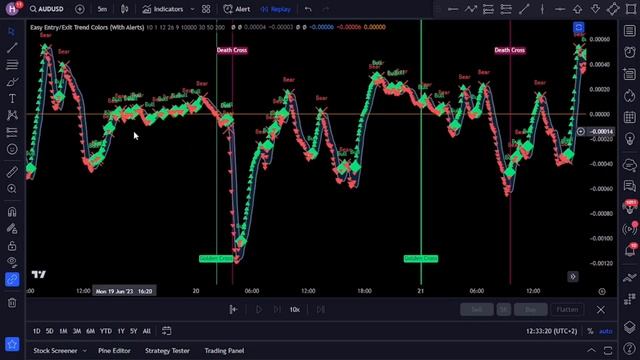Close the replay toolbar
Viewport: 640px width, 360px height.
click(x=601, y=310)
